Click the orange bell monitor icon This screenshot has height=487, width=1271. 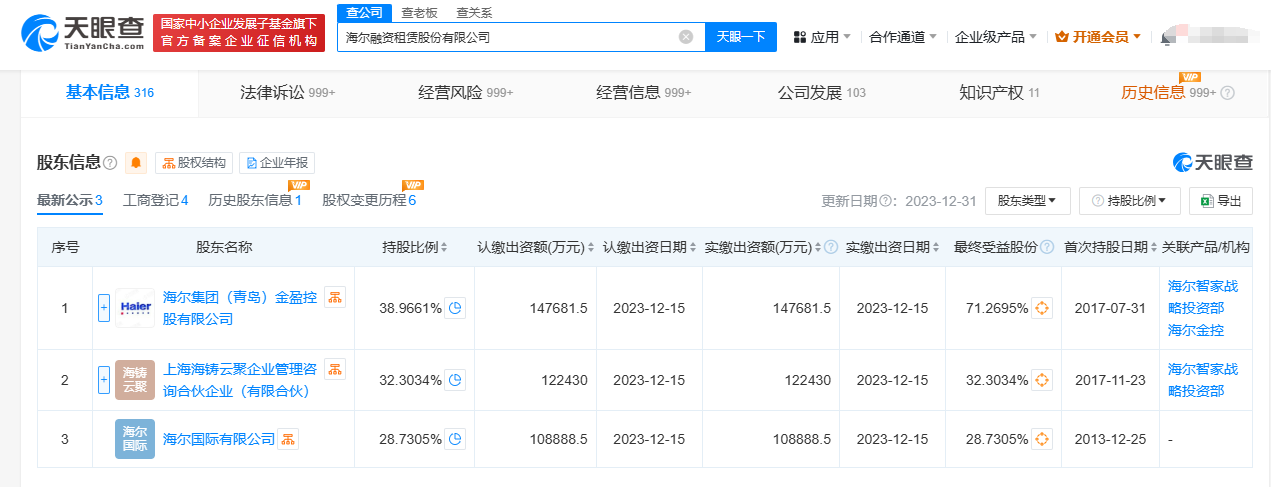136,163
